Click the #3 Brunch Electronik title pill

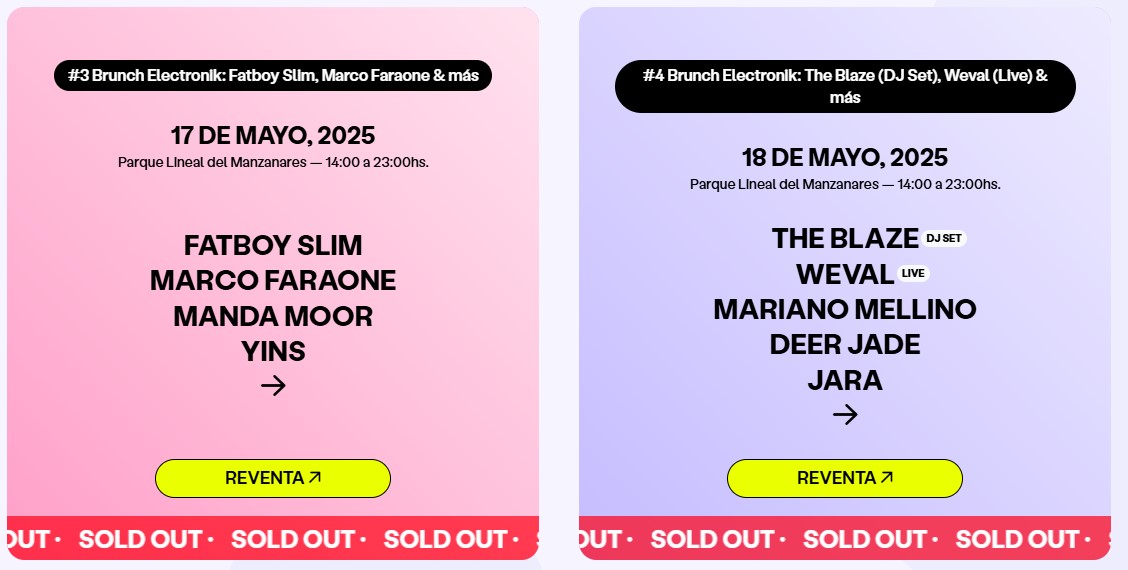coord(273,76)
